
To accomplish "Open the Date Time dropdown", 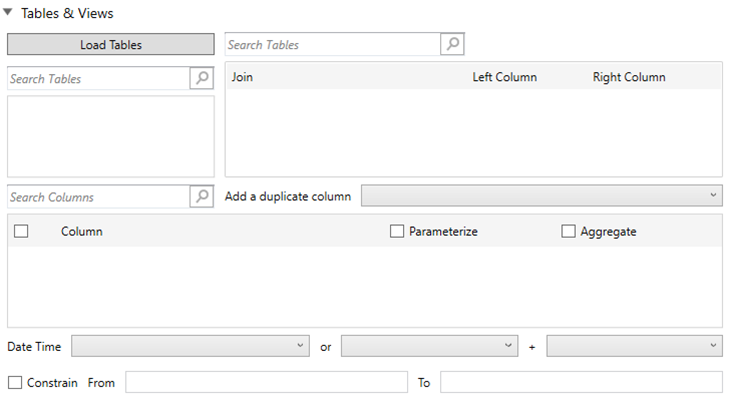I will click(x=191, y=346).
